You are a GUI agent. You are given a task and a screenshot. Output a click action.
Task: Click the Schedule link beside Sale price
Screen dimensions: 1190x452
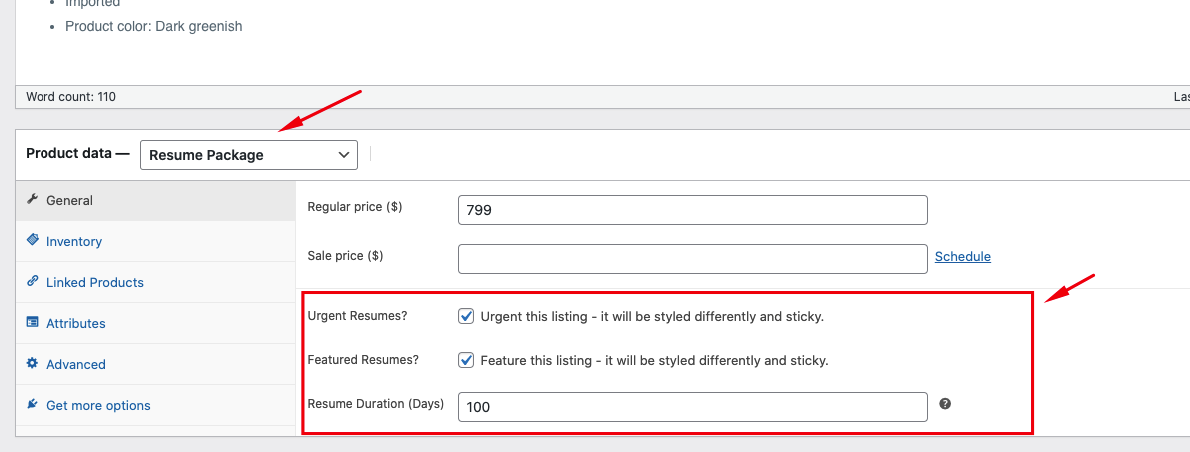(x=962, y=257)
